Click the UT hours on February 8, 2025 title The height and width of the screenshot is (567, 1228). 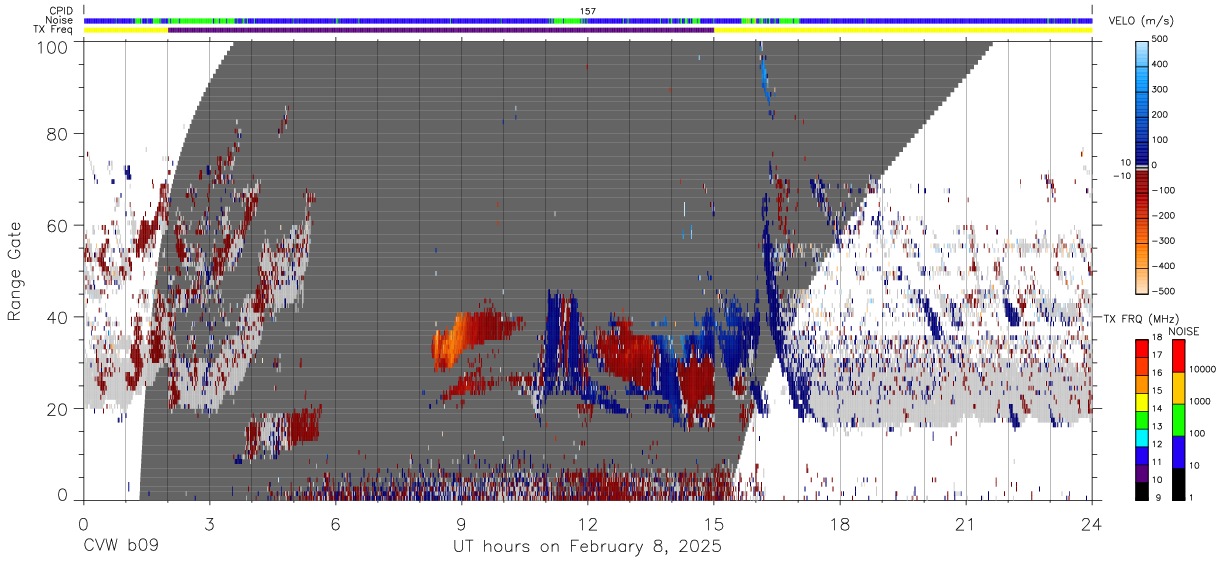click(588, 548)
